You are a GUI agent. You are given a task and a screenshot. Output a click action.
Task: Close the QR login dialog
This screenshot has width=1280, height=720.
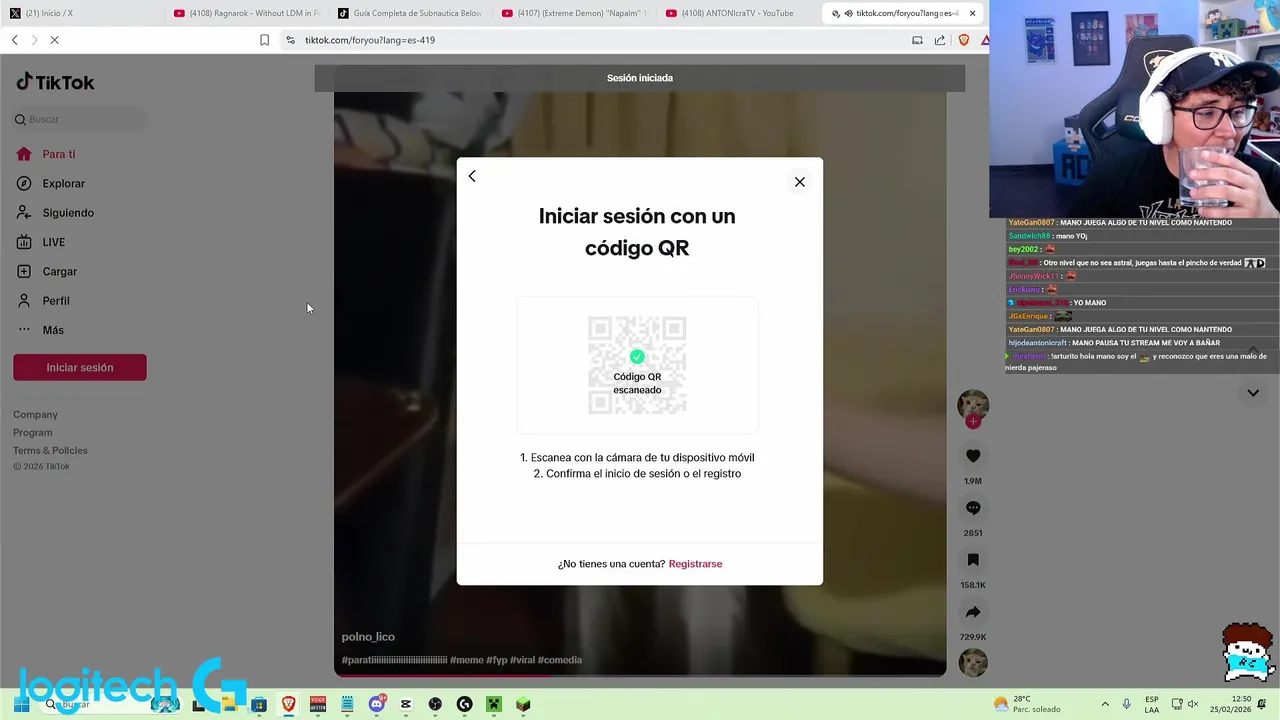tap(799, 182)
